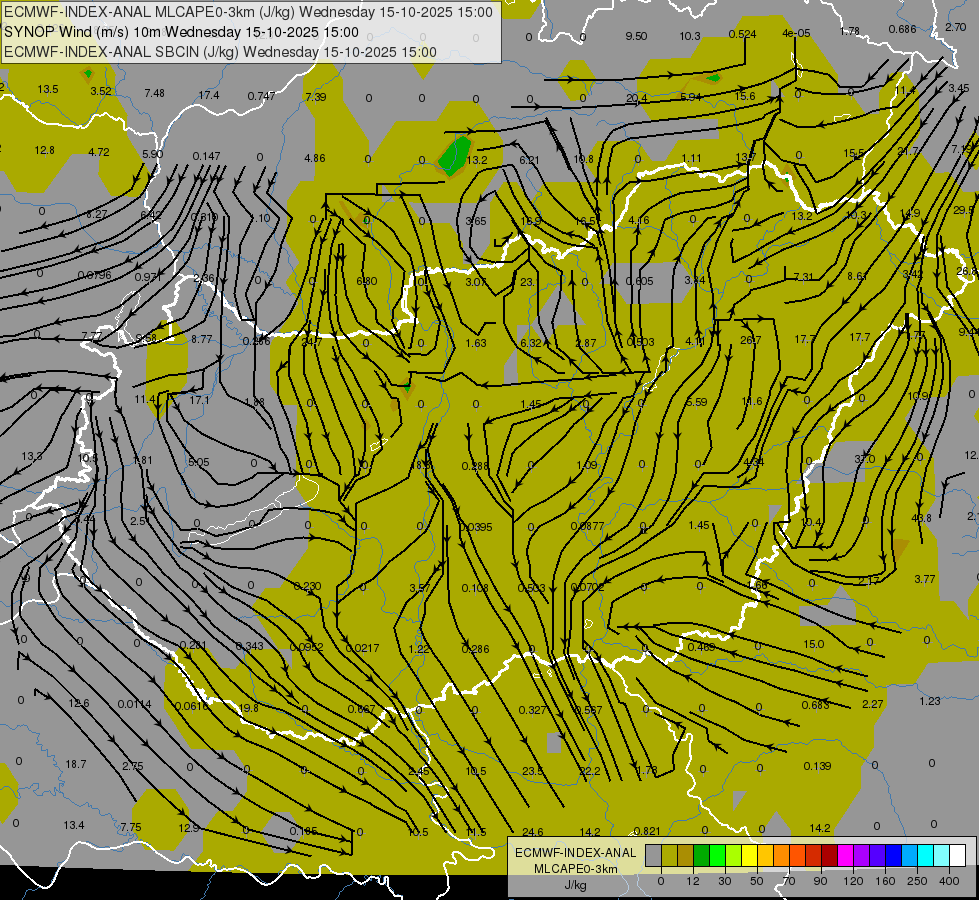
Task: Click the map value 9.50
Action: 636,36
